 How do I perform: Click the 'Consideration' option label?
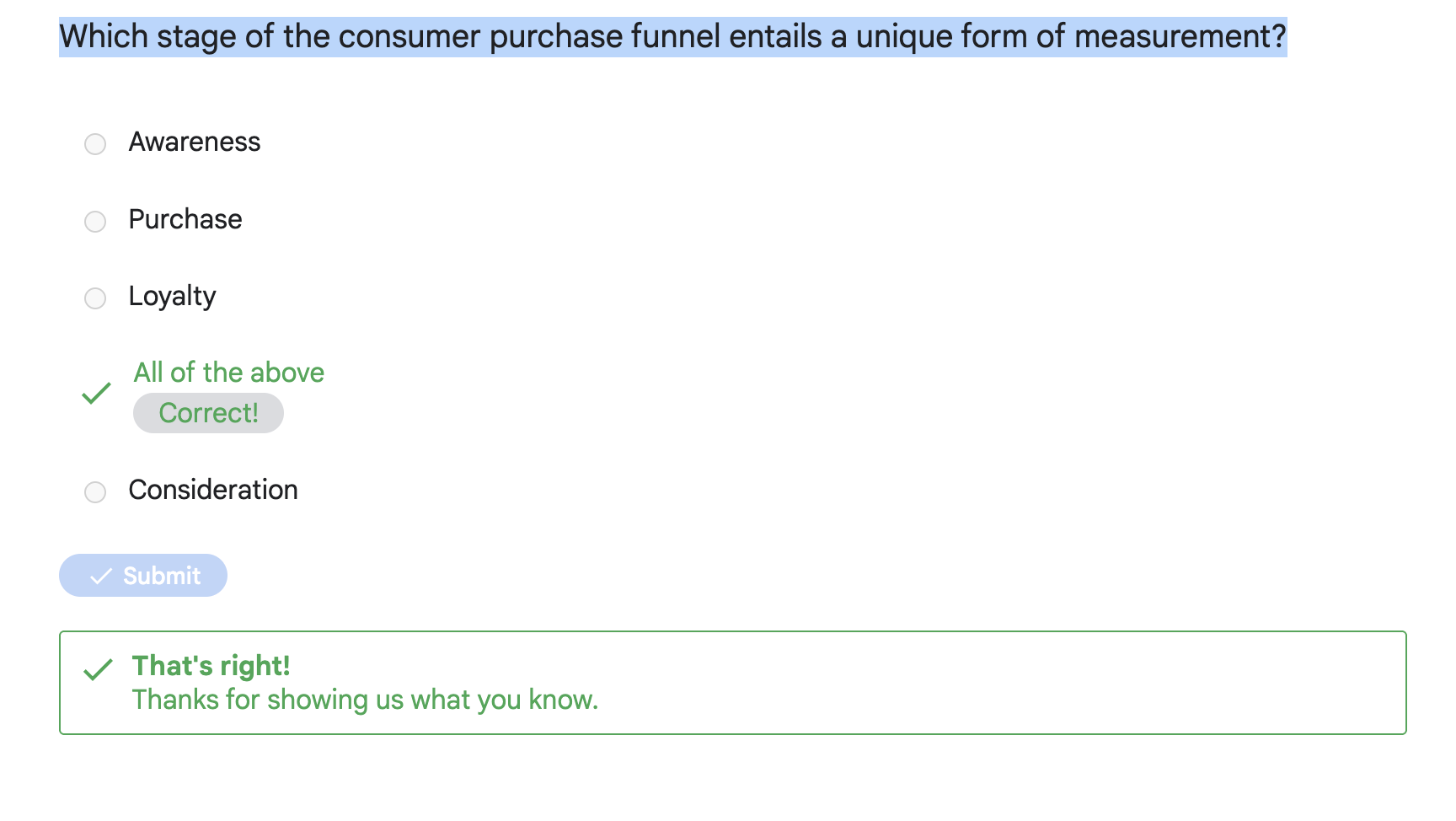coord(213,491)
